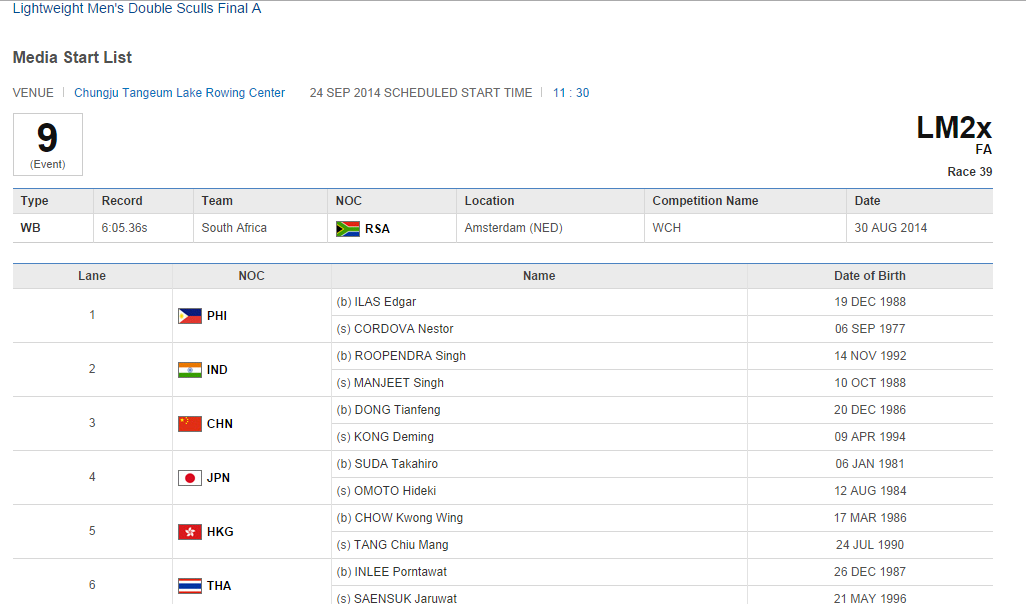The height and width of the screenshot is (604, 1026).
Task: Click the scheduled start time 11:30
Action: [571, 93]
